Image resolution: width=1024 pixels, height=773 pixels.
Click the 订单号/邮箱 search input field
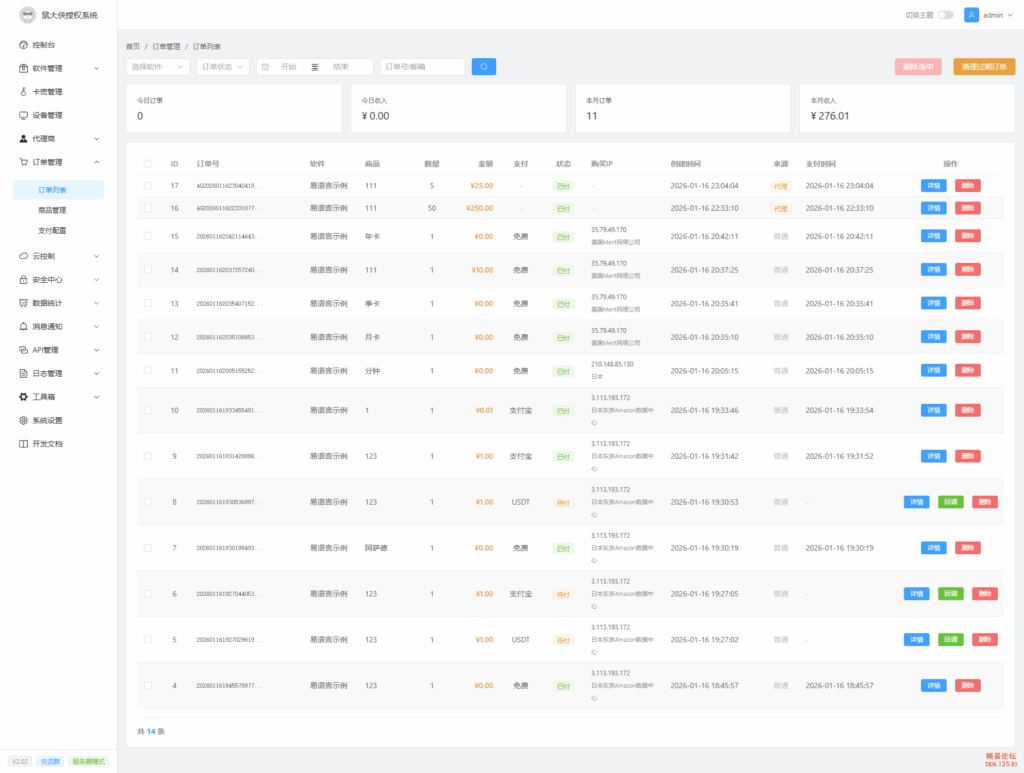click(422, 67)
